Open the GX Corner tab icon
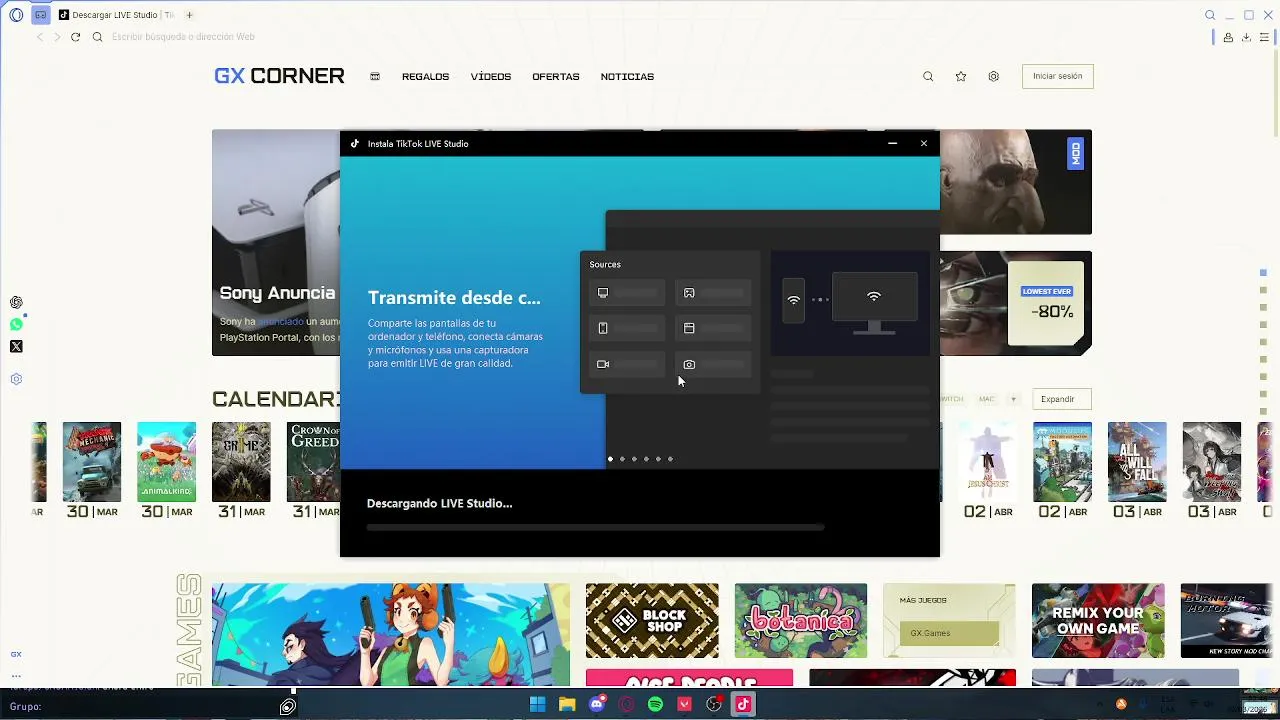 (41, 15)
